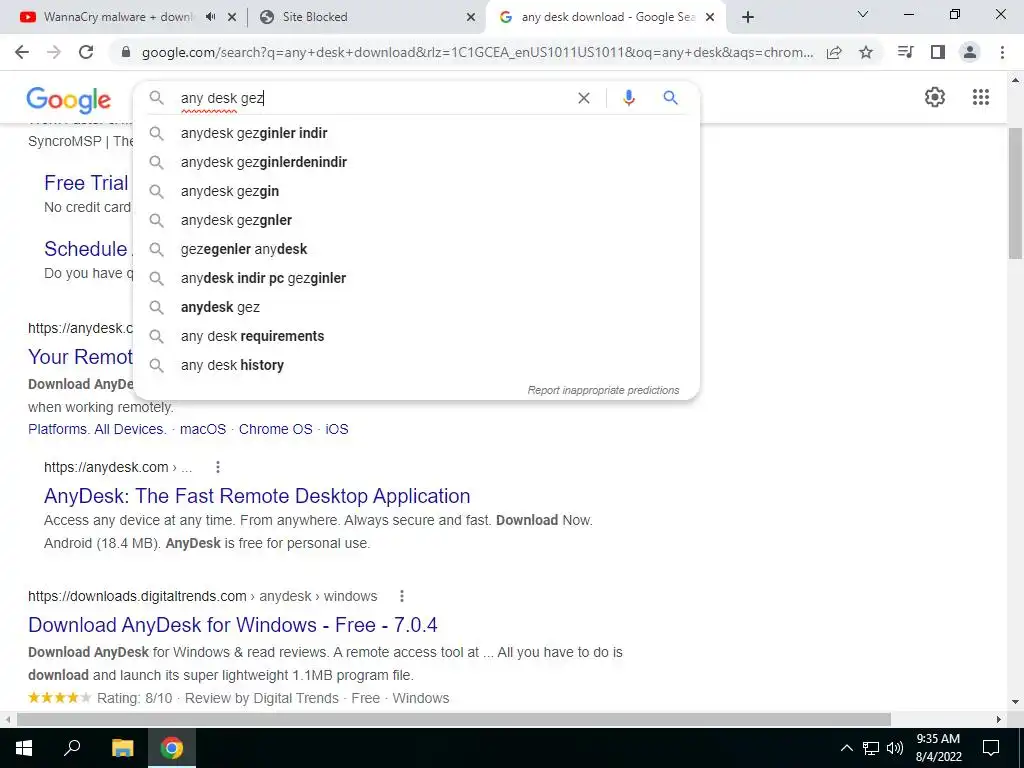Choose suggestion any desk history
This screenshot has height=768, width=1024.
417,365
